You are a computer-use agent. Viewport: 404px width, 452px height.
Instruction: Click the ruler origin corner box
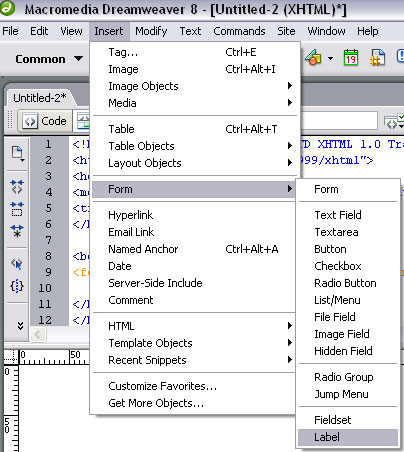click(11, 357)
